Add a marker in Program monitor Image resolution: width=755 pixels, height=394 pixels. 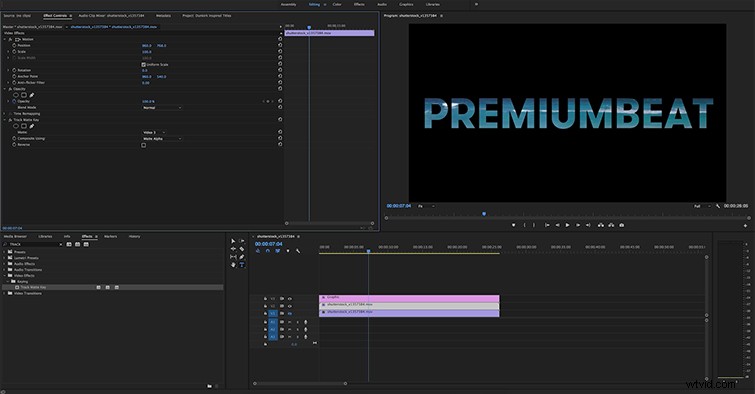pos(513,225)
